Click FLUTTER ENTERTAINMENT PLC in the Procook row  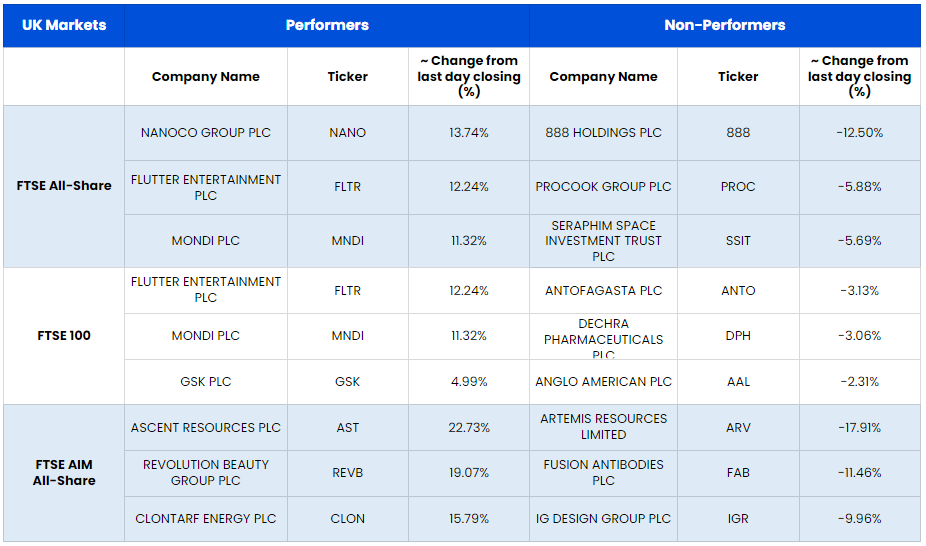click(206, 188)
